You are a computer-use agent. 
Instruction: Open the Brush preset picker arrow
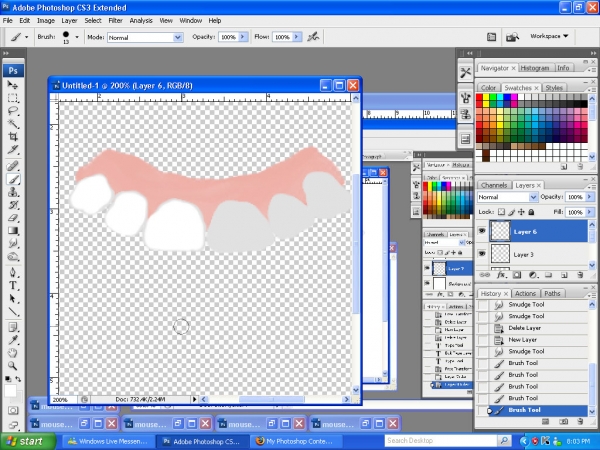pos(77,37)
